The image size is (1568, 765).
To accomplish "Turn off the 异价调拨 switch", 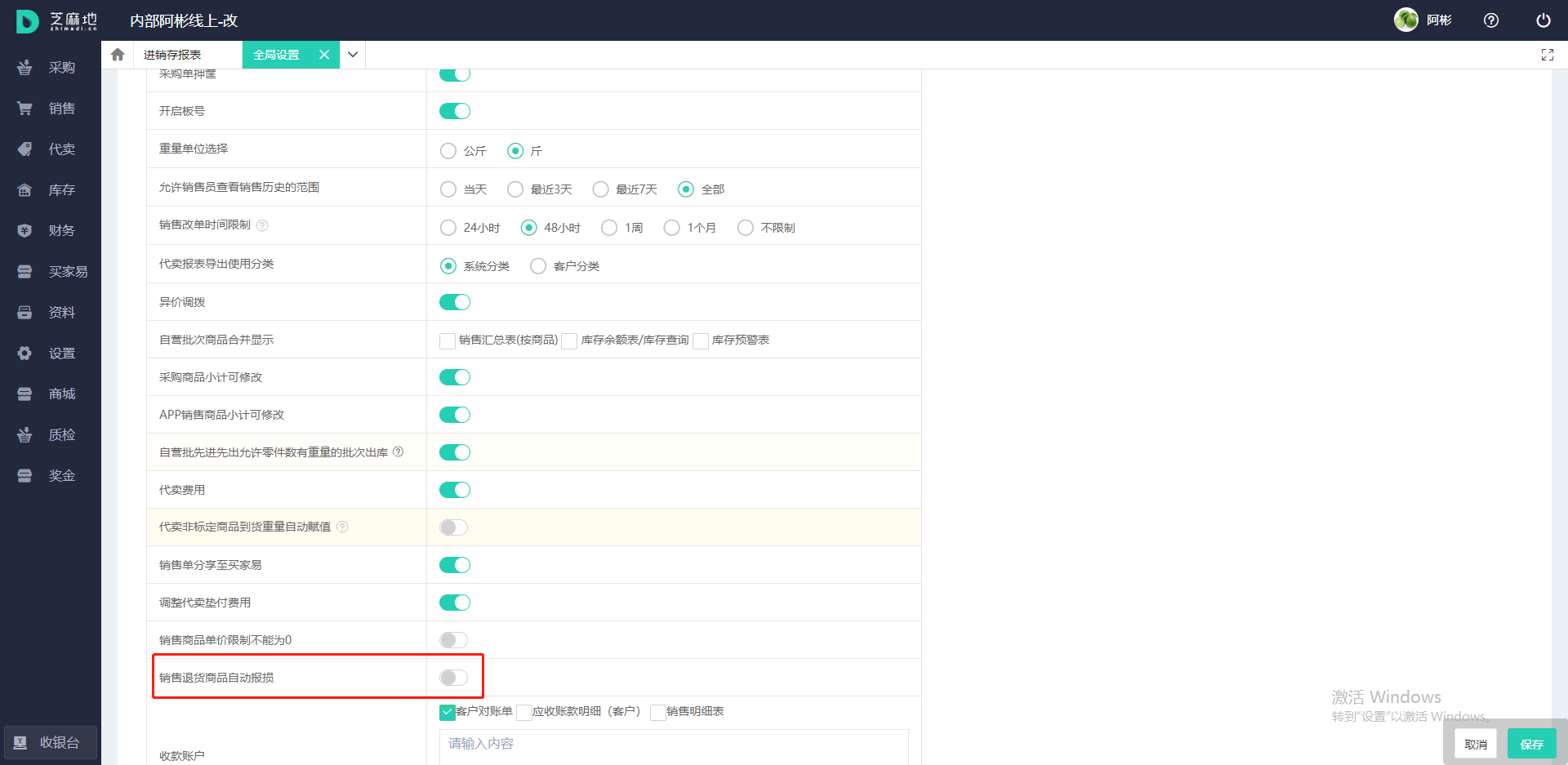I will (x=455, y=302).
